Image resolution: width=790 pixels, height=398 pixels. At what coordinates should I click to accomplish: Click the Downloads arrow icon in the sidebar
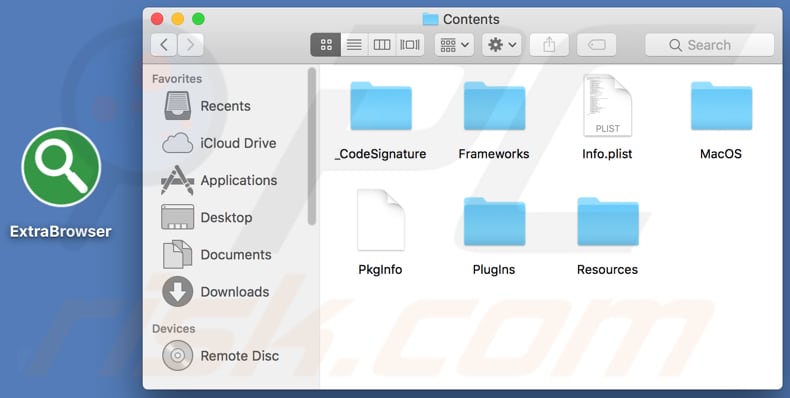pyautogui.click(x=177, y=291)
